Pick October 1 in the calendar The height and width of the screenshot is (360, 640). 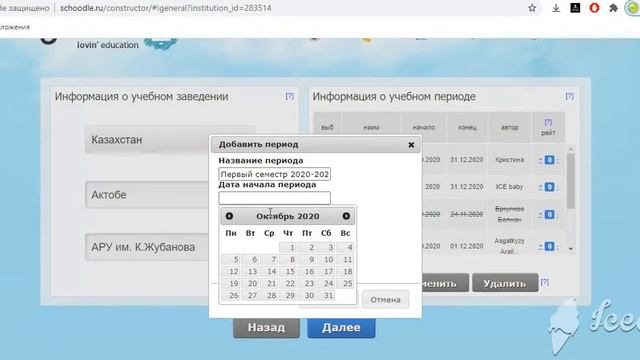288,247
